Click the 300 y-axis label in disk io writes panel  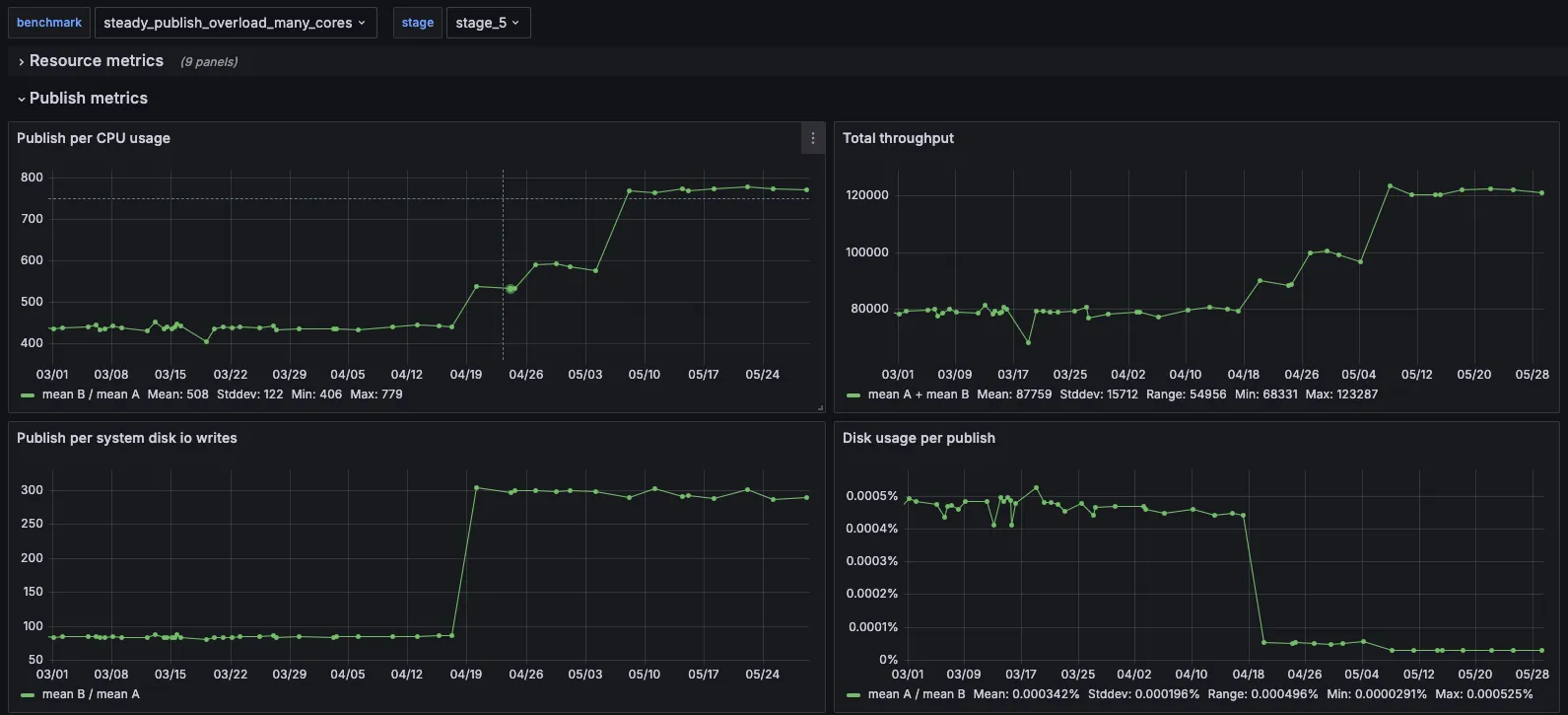point(32,490)
